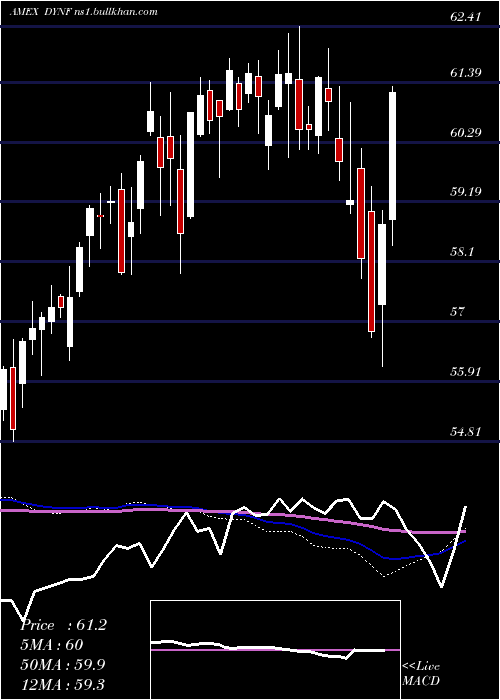500x700 pixels.
Task: Click the 58.1 price axis label
Action: coord(462,251)
